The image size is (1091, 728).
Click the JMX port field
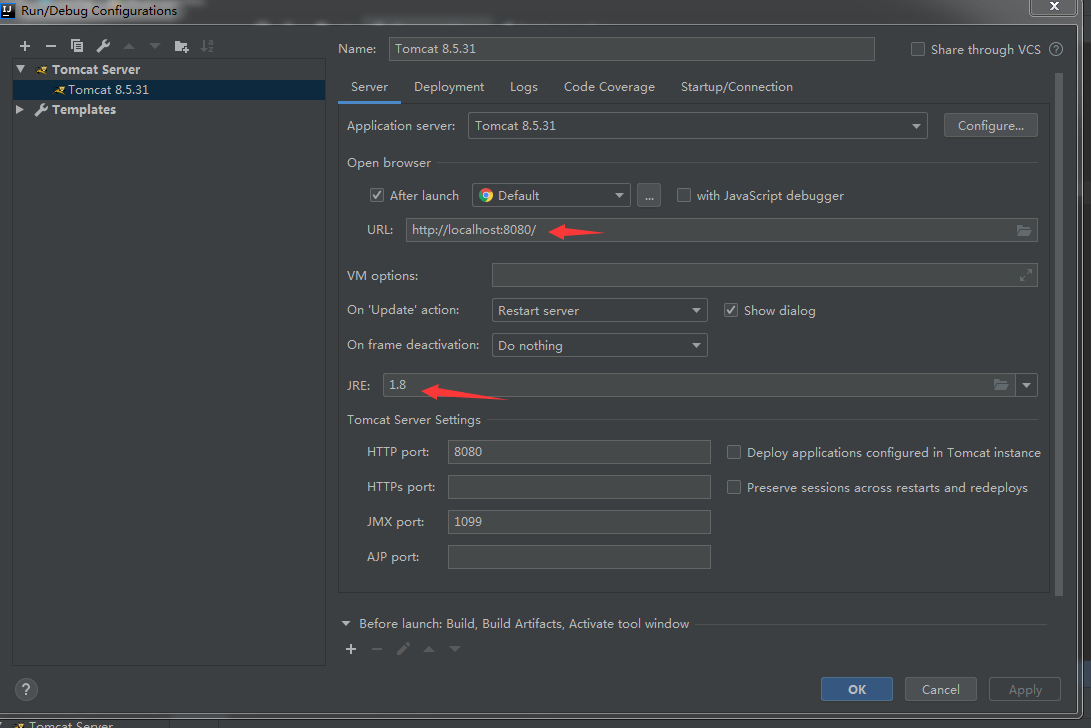pyautogui.click(x=579, y=521)
